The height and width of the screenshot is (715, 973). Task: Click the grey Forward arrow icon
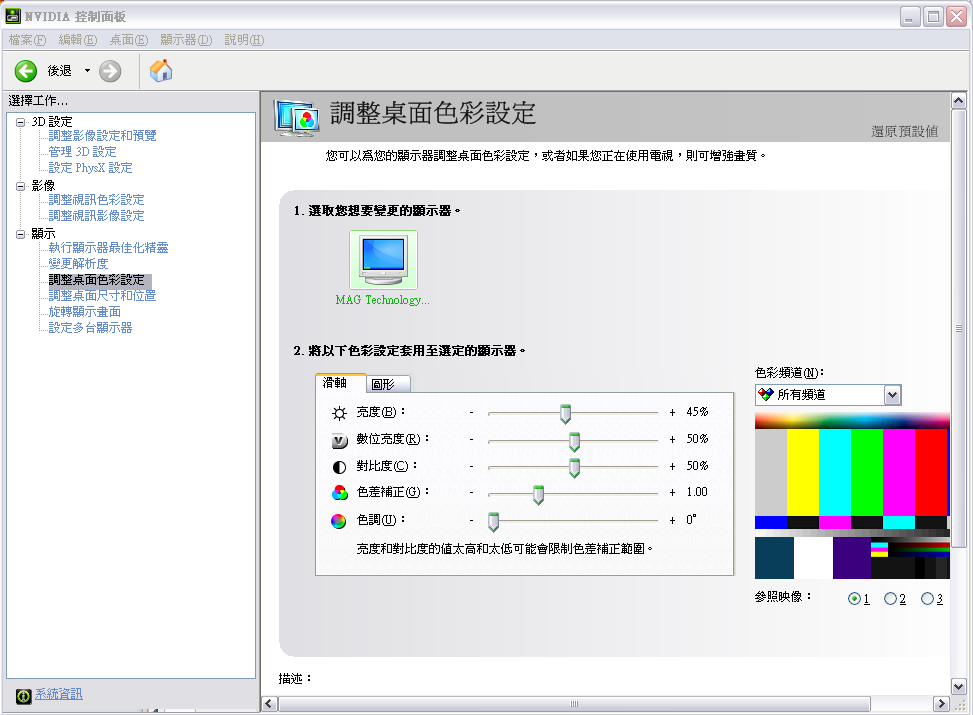pyautogui.click(x=110, y=71)
